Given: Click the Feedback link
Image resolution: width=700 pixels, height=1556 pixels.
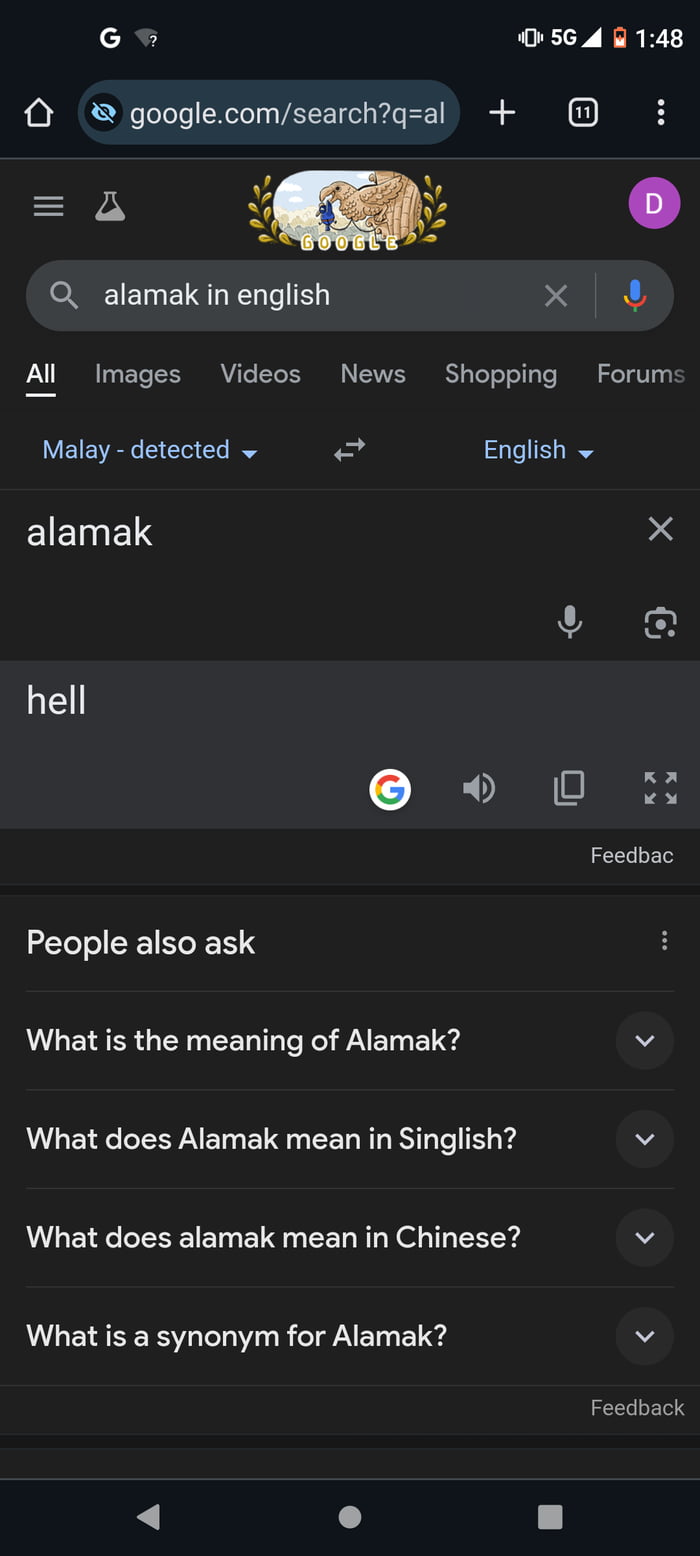Looking at the screenshot, I should point(637,1407).
